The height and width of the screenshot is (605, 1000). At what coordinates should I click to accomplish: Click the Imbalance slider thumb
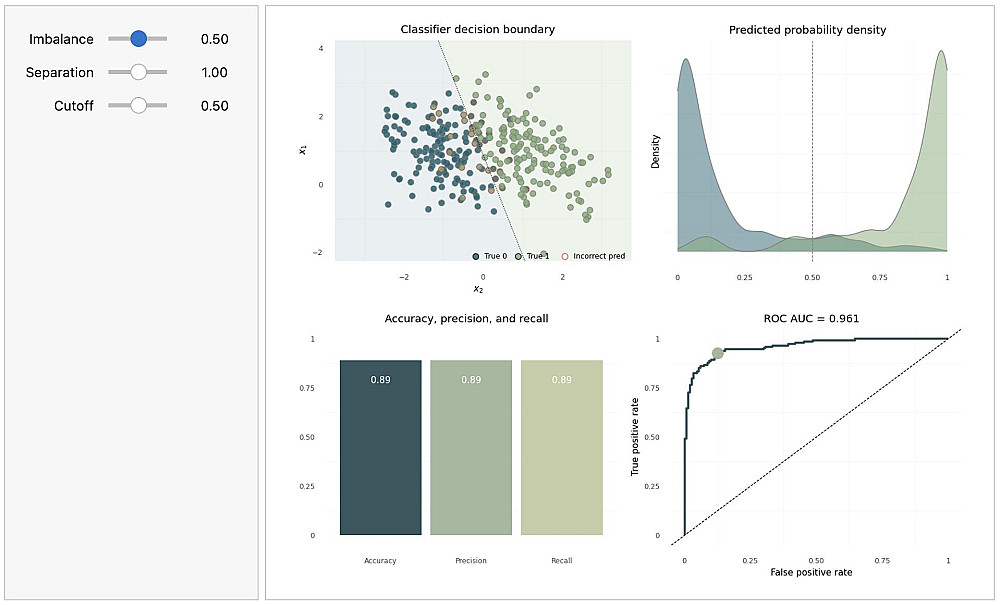138,39
